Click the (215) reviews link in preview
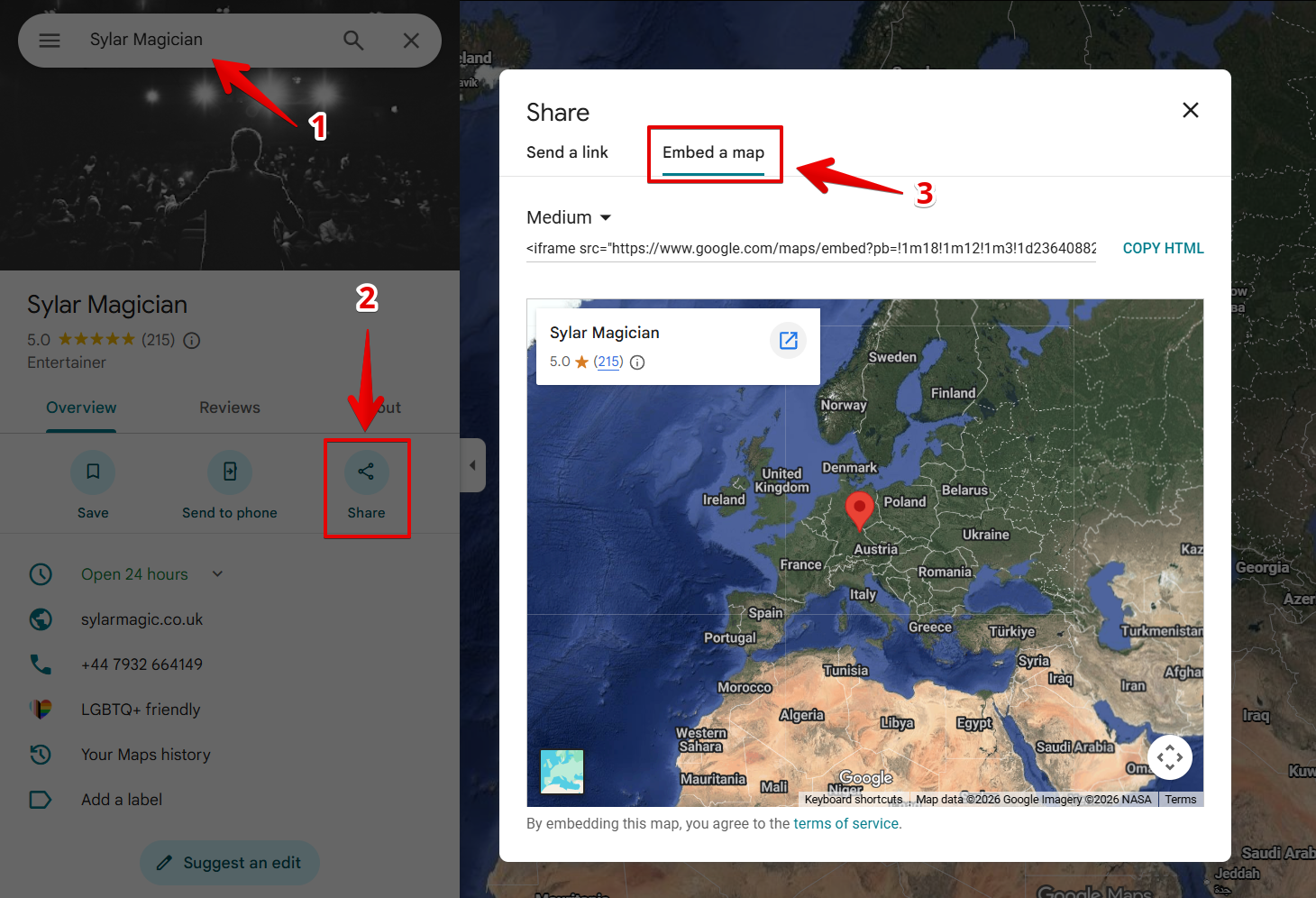This screenshot has width=1316, height=898. click(608, 362)
